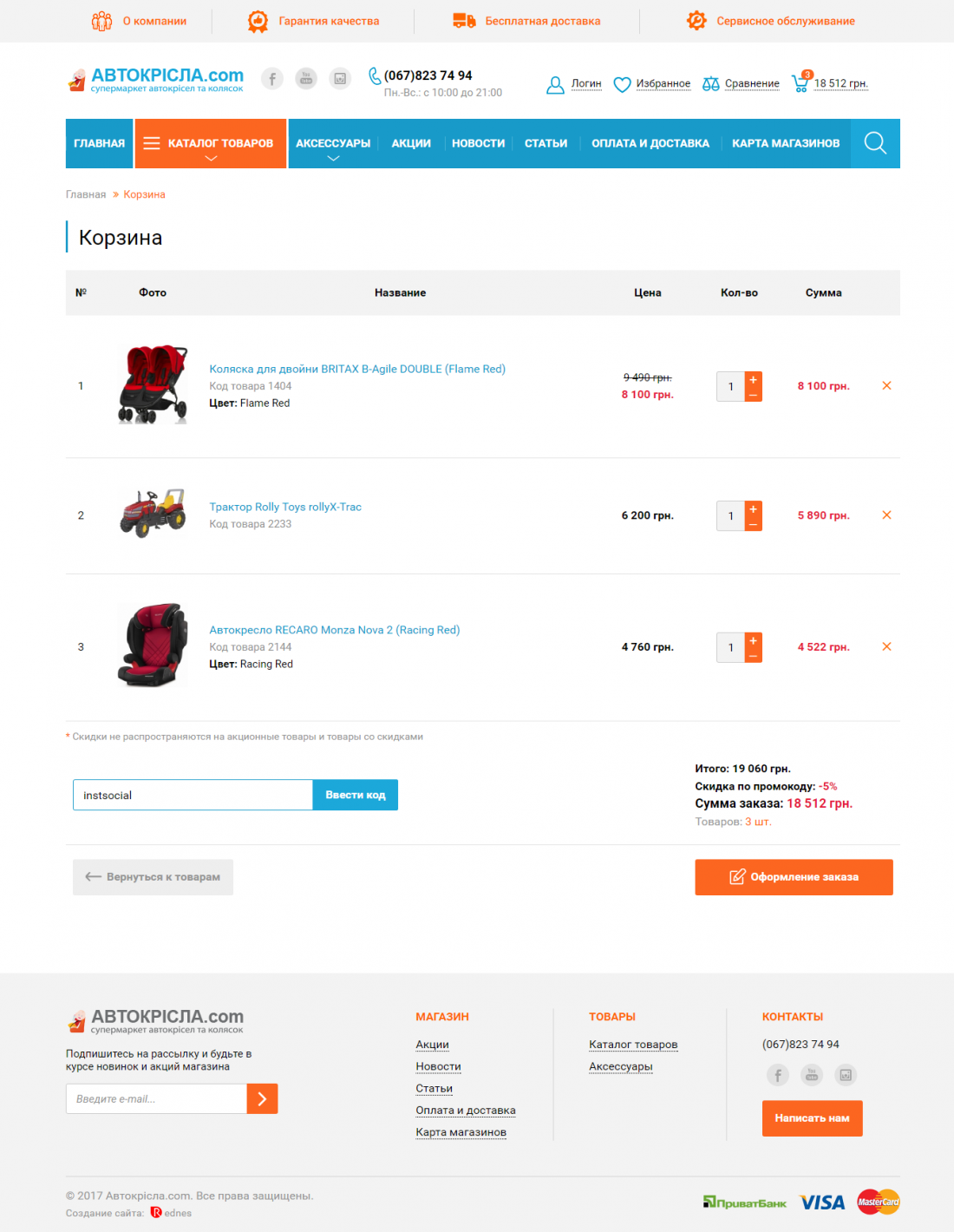This screenshot has width=954, height=1232.
Task: Increase quantity of Rolly Toys tractor
Action: (754, 508)
